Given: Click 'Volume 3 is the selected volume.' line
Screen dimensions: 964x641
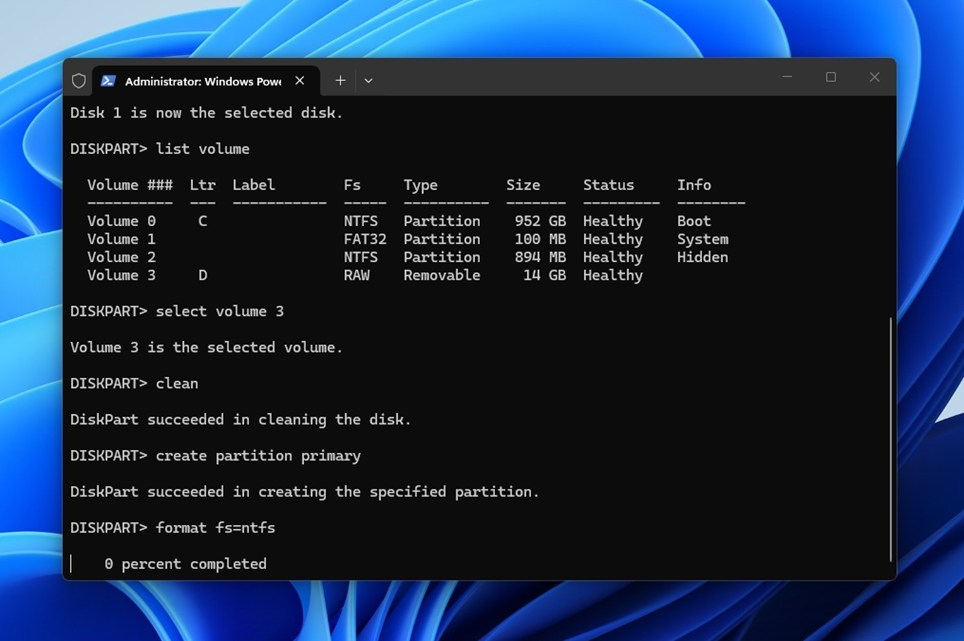Looking at the screenshot, I should (206, 347).
